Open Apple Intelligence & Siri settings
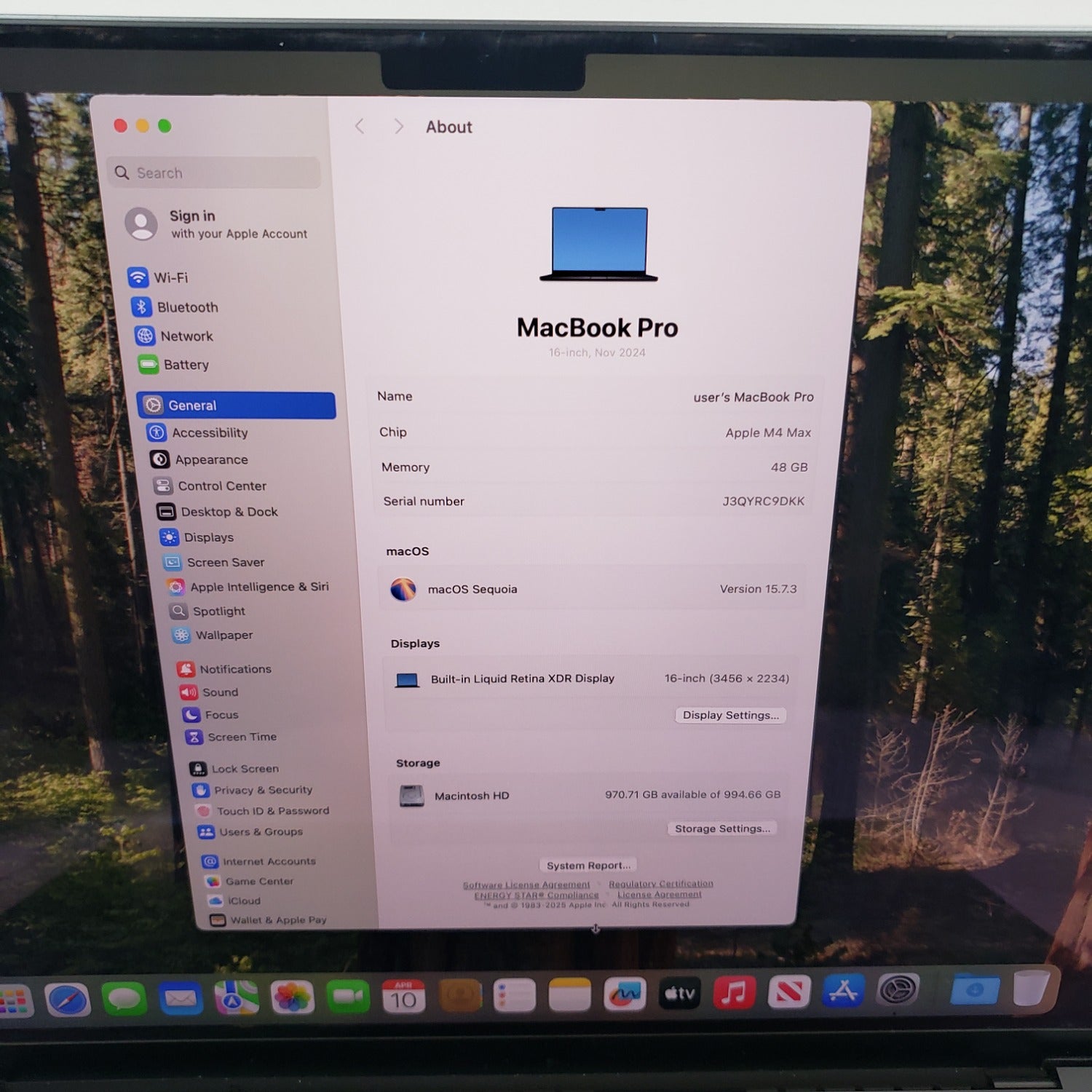 point(258,587)
